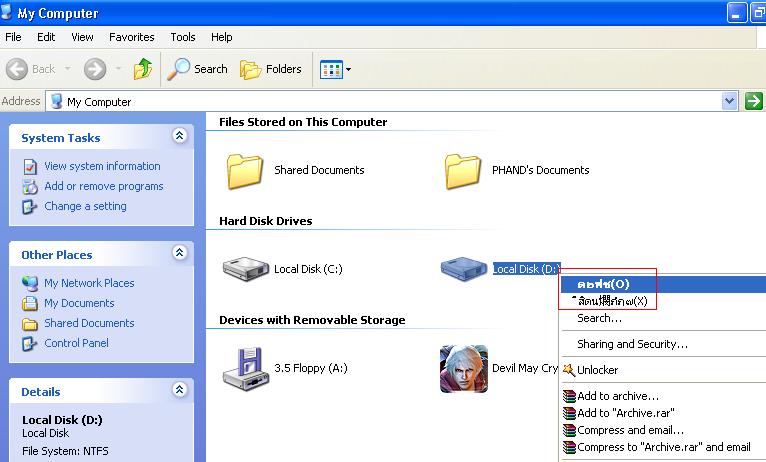Image resolution: width=766 pixels, height=462 pixels.
Task: Click Change a setting link
Action: pos(85,206)
